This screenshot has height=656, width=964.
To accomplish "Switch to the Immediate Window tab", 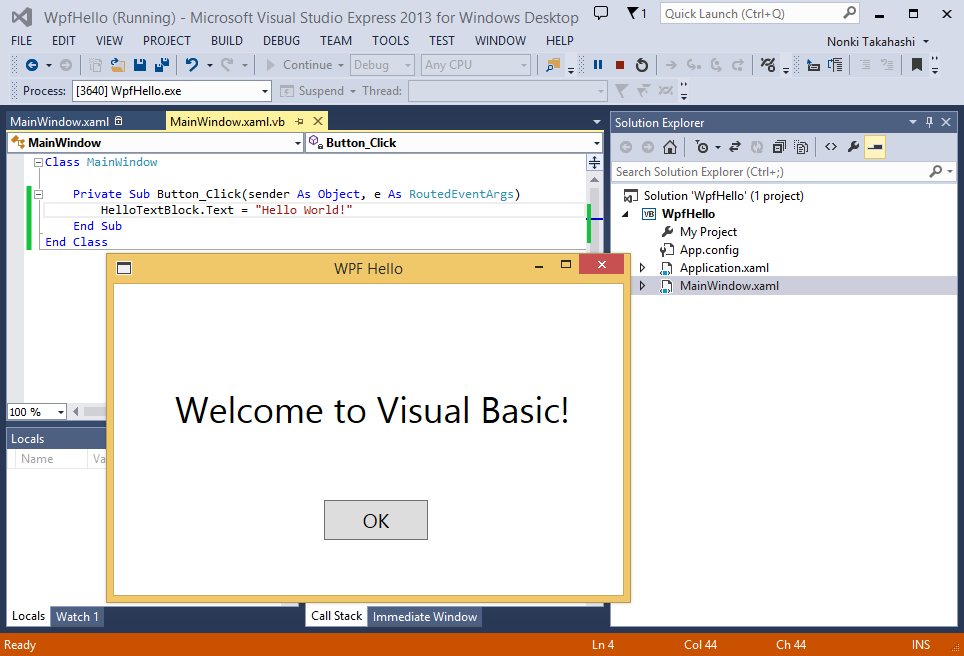I will [x=425, y=617].
